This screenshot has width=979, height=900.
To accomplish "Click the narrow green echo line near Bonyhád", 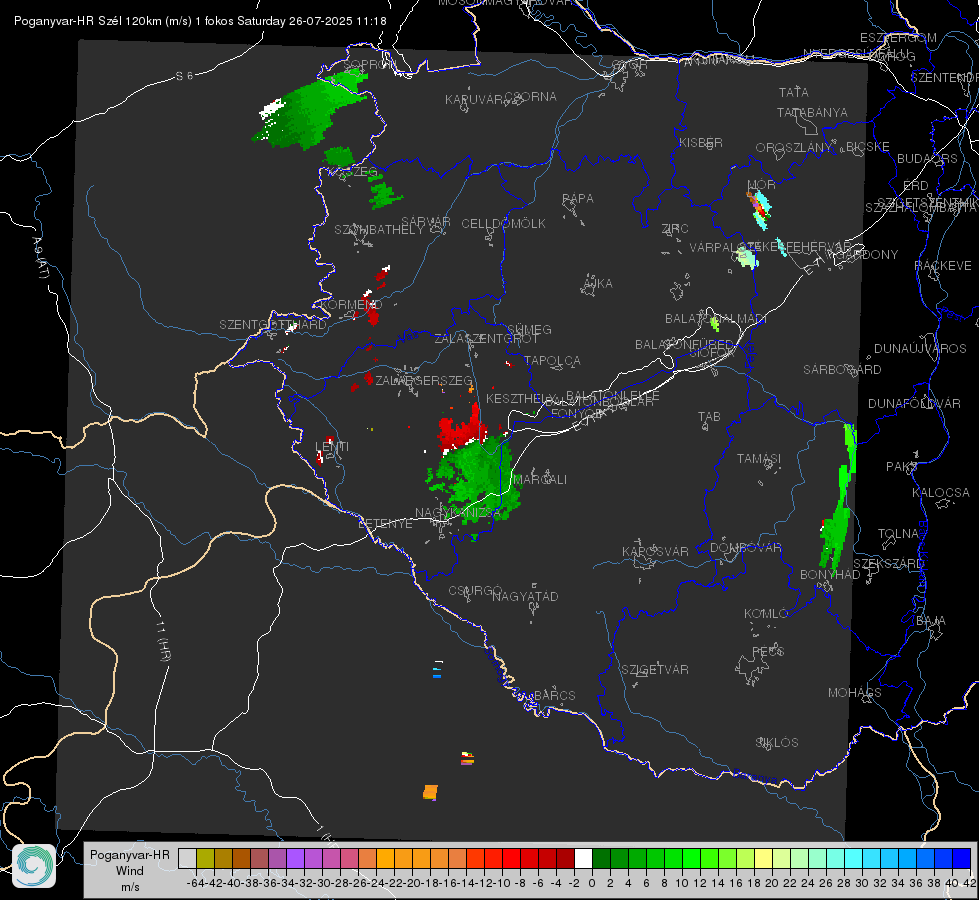I will coord(839,497).
